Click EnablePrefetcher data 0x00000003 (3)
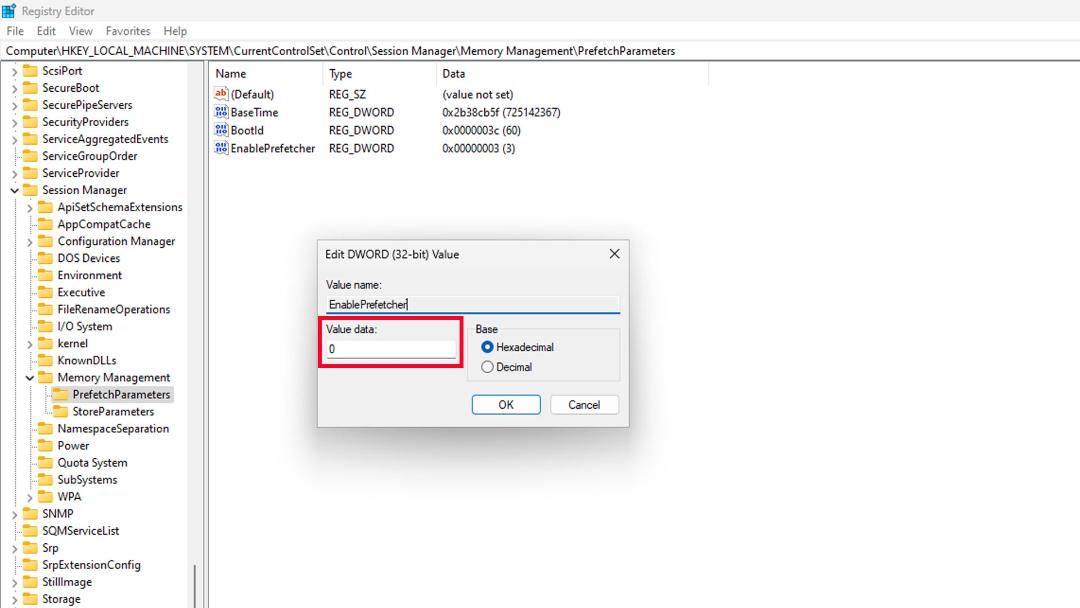The width and height of the screenshot is (1080, 608). [x=479, y=148]
